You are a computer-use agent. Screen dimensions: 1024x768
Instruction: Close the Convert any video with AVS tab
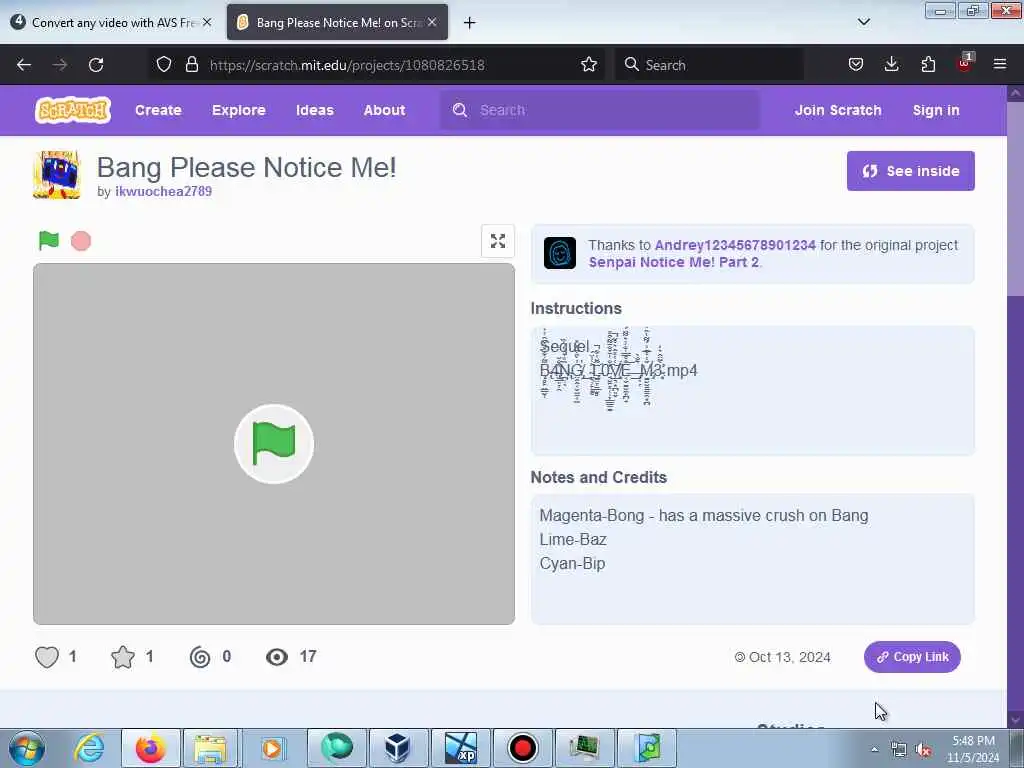click(x=207, y=22)
